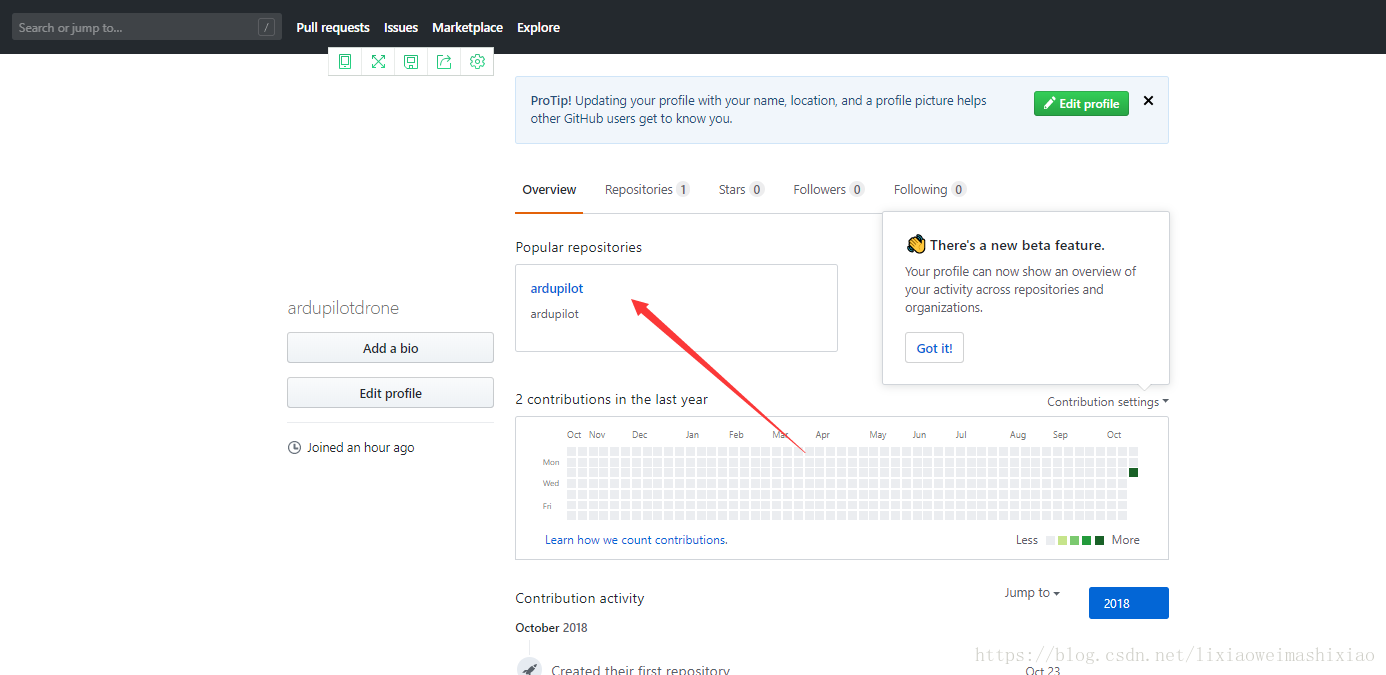Click the Joined an hour ago text
This screenshot has width=1386, height=675.
pos(360,448)
